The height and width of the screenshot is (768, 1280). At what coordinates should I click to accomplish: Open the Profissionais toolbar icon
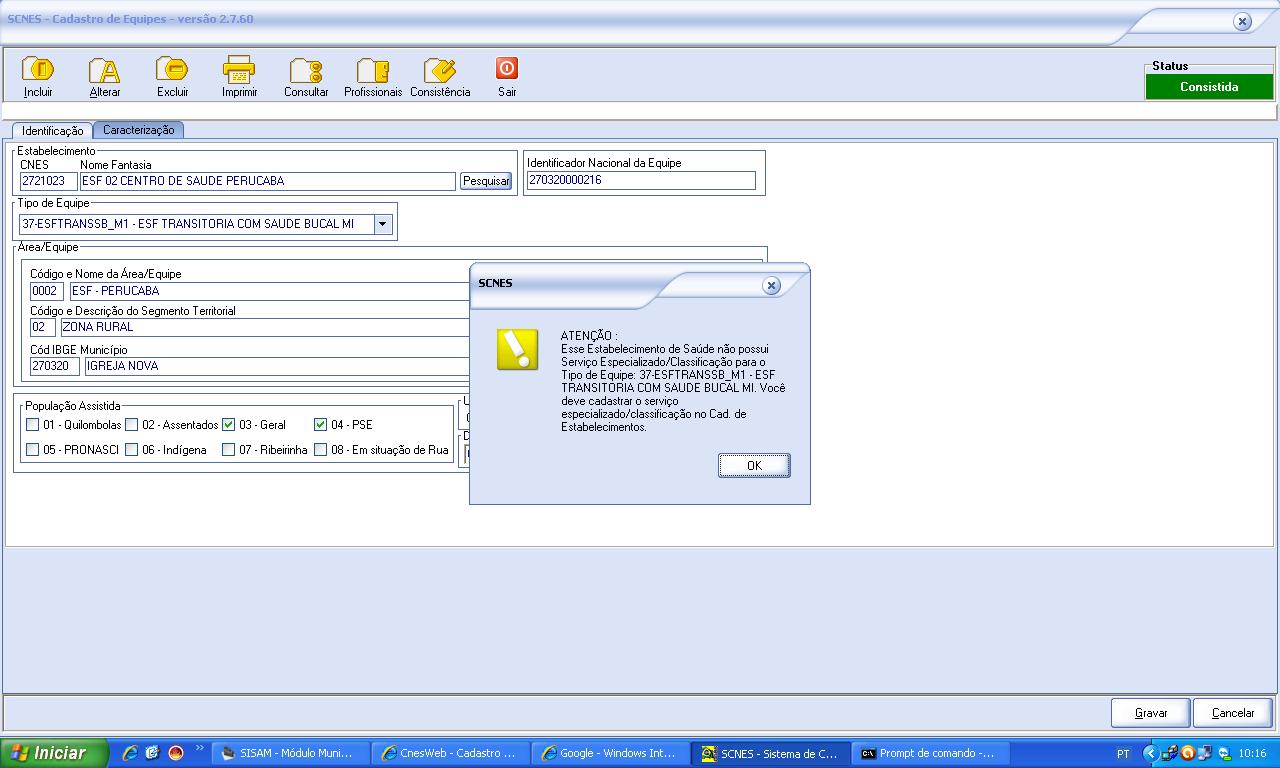[373, 70]
